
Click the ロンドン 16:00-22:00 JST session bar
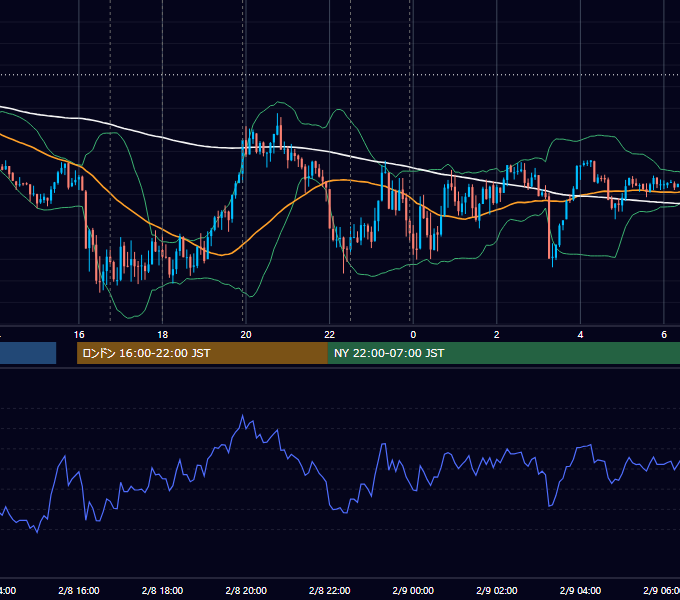tap(202, 353)
